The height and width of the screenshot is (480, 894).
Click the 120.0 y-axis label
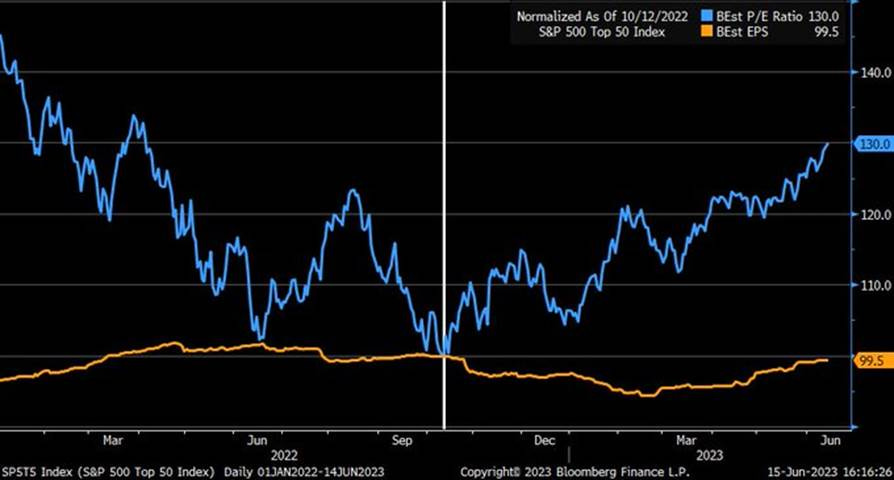point(876,215)
